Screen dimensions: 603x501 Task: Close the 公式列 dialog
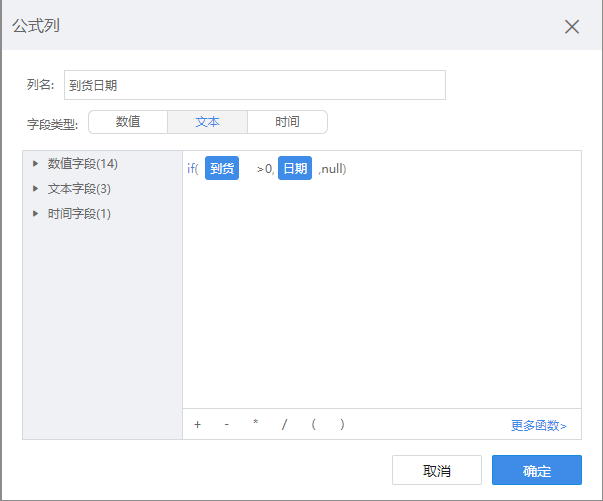(x=572, y=27)
